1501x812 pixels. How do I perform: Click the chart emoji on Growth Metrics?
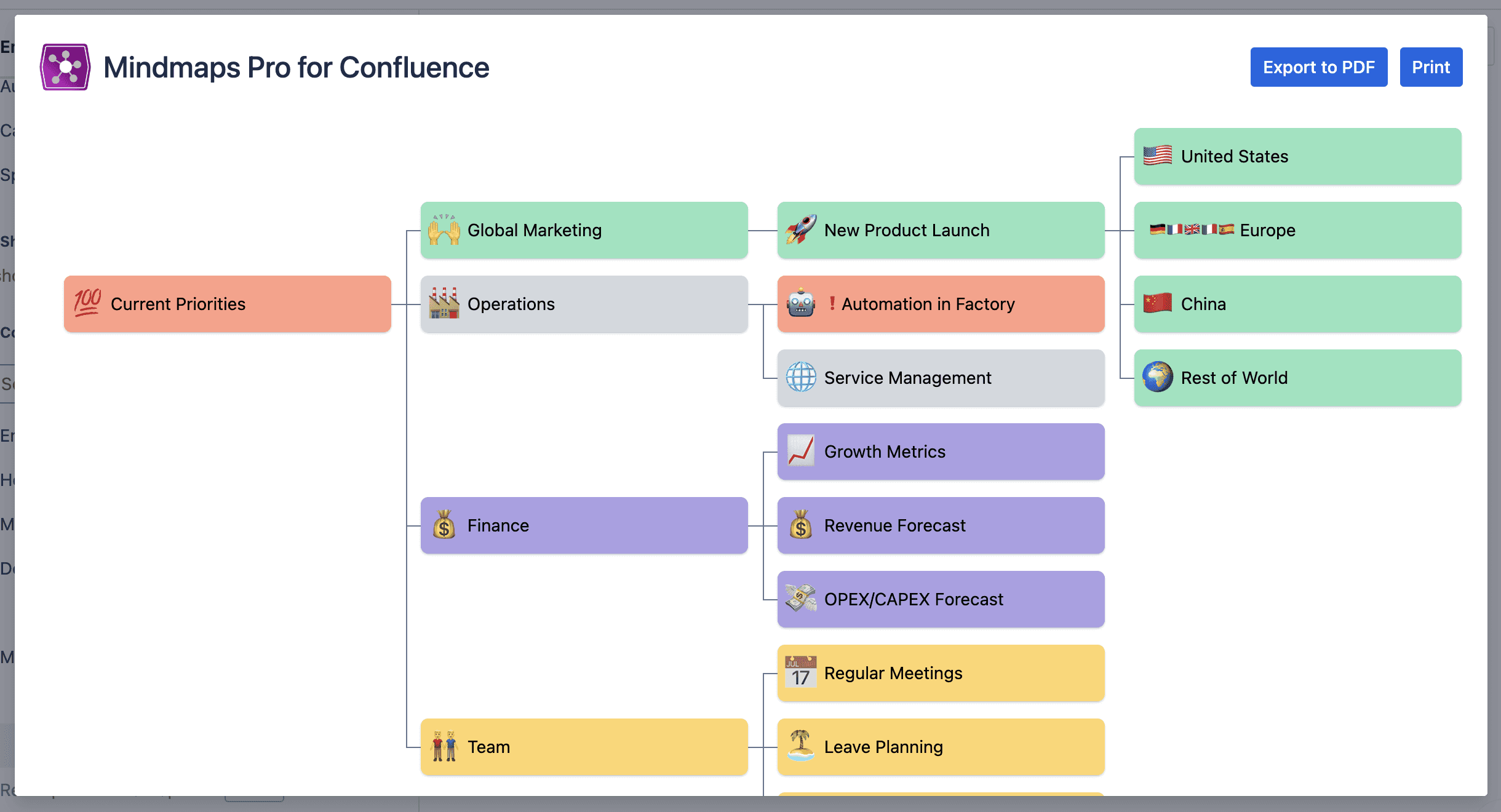tap(801, 451)
